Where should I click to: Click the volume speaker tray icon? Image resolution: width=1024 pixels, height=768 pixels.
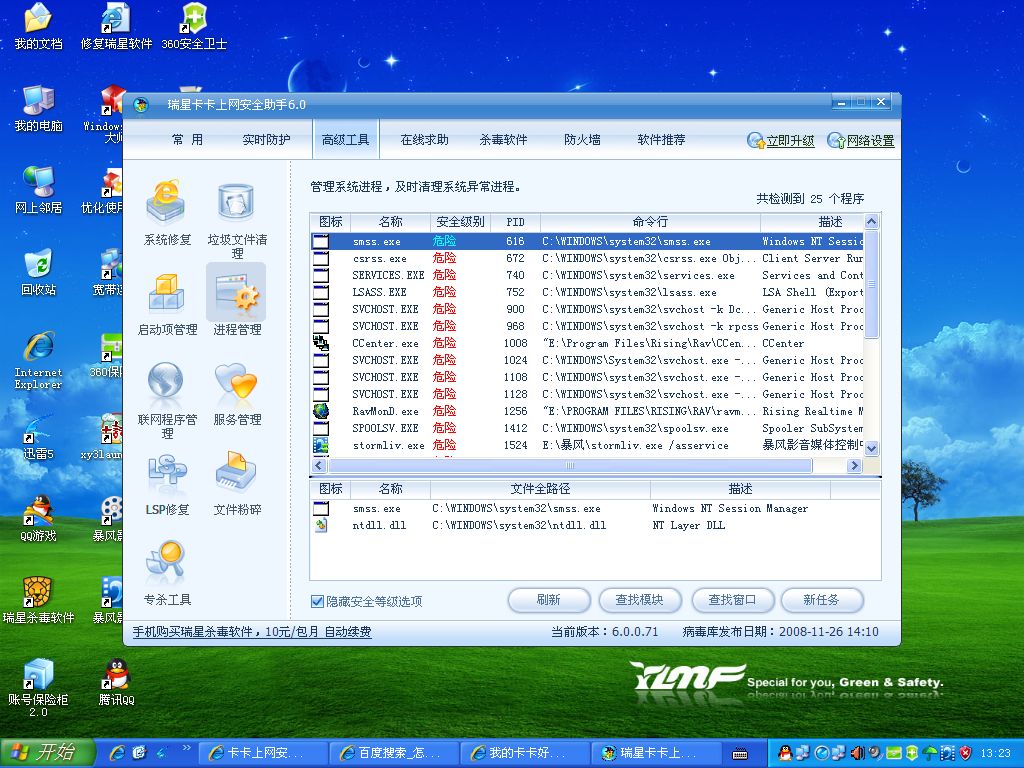click(857, 753)
